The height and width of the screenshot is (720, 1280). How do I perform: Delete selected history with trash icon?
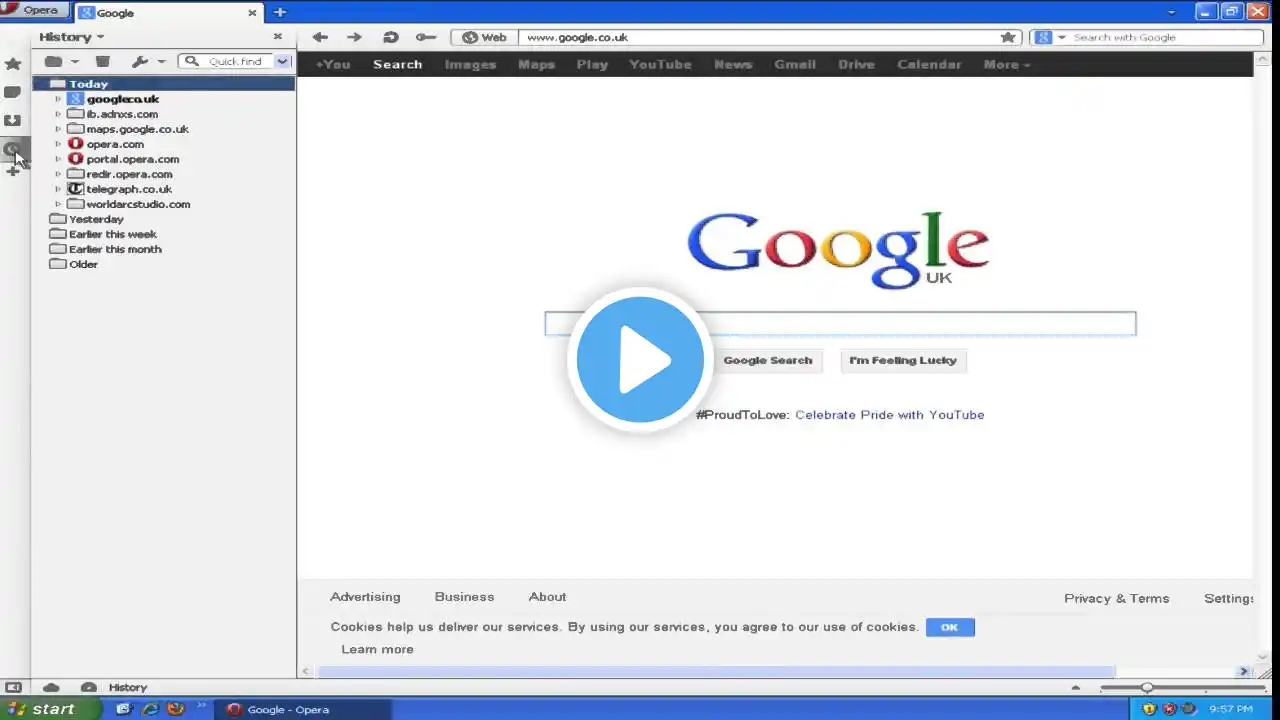[102, 61]
